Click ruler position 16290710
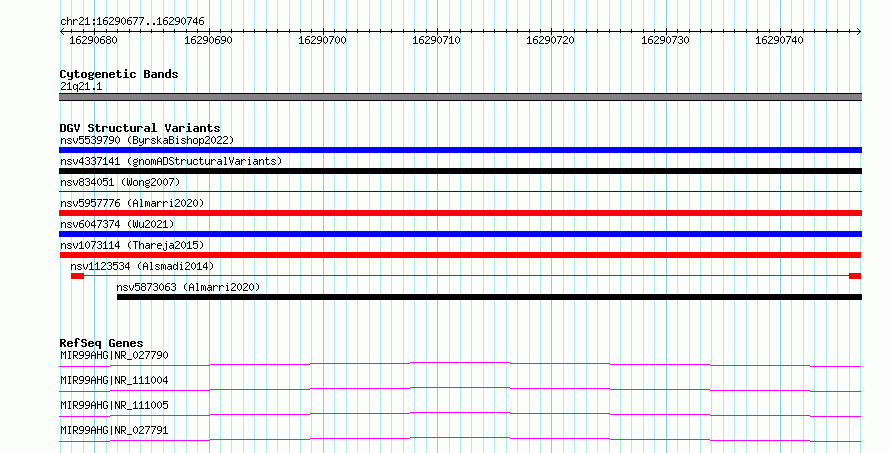The image size is (890, 453). pyautogui.click(x=436, y=40)
